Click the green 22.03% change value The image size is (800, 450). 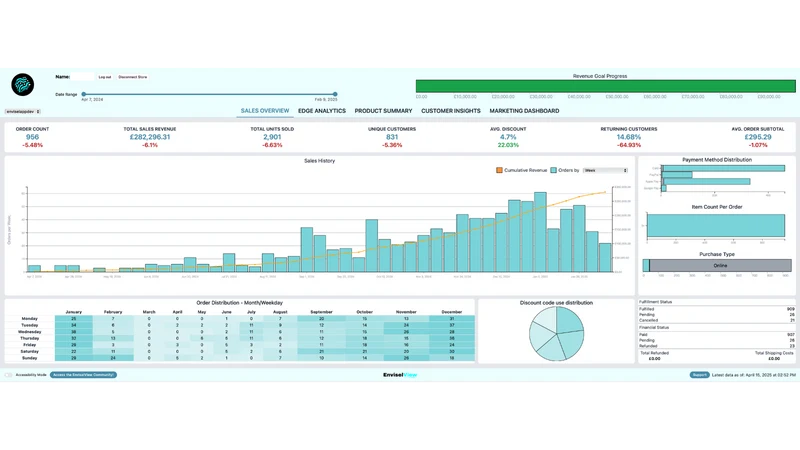[x=508, y=145]
